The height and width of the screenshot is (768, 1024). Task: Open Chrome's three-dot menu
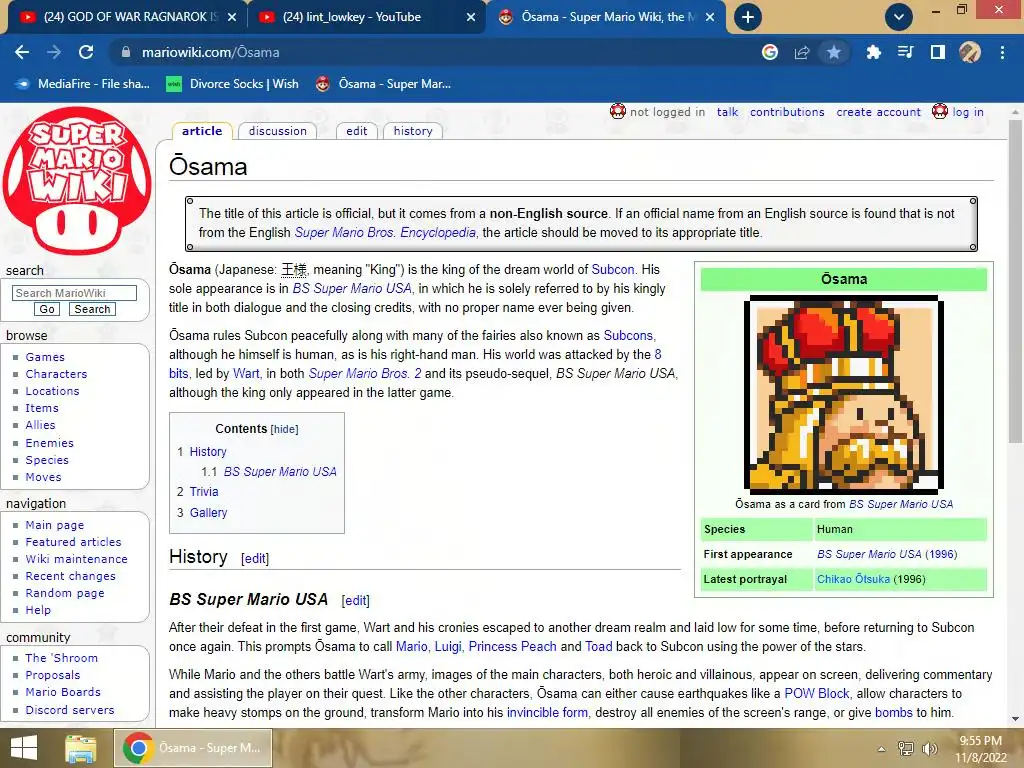(1002, 52)
